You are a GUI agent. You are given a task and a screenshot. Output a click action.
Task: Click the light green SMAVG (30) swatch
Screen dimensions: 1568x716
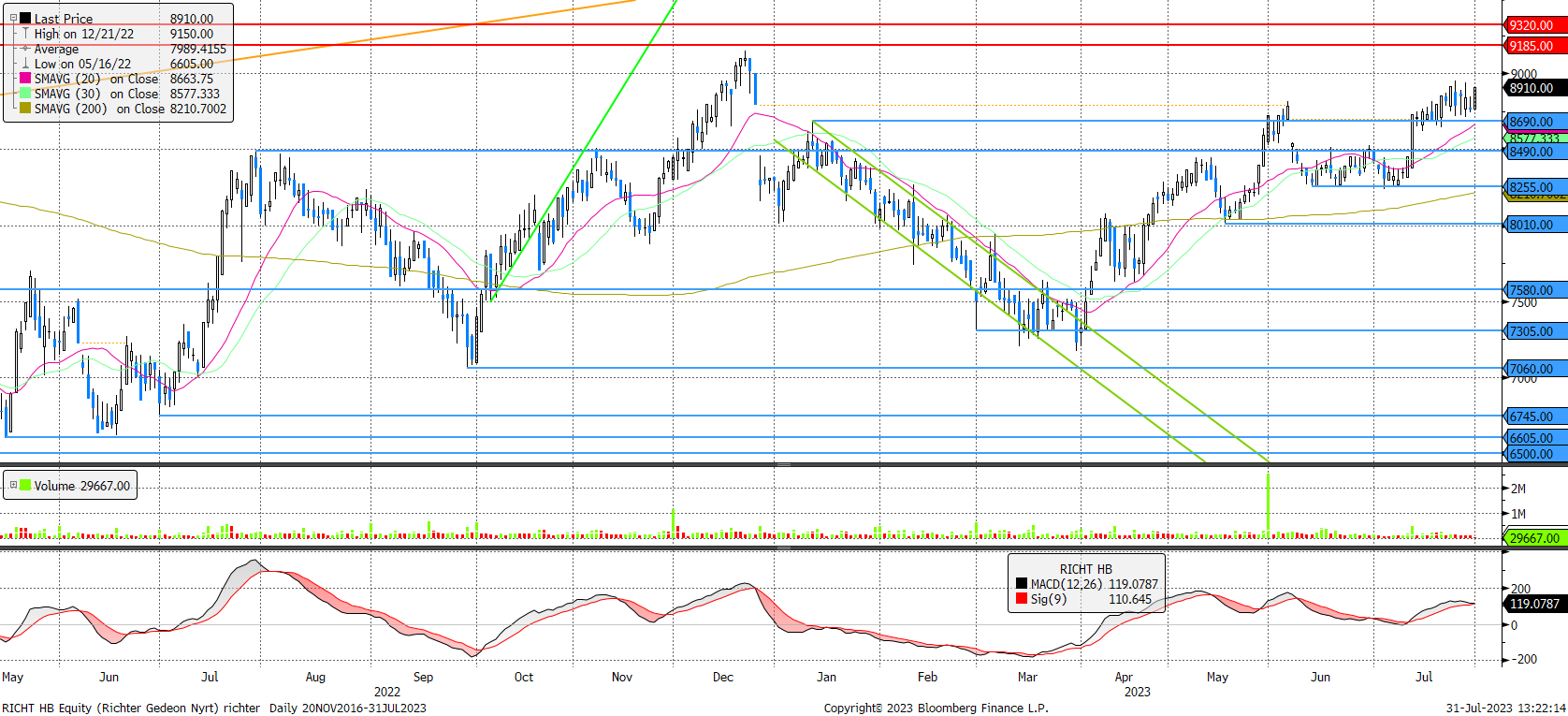click(25, 94)
